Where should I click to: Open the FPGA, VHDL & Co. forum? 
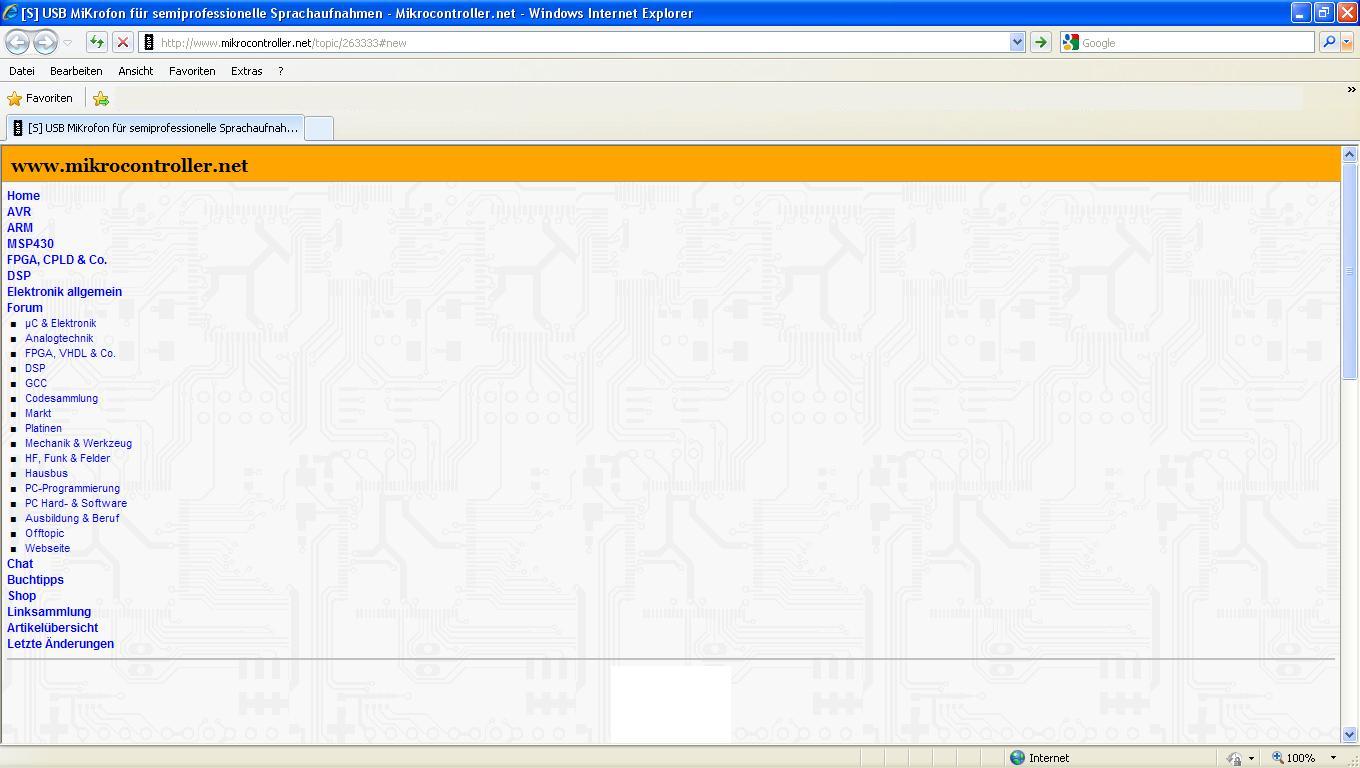click(70, 353)
